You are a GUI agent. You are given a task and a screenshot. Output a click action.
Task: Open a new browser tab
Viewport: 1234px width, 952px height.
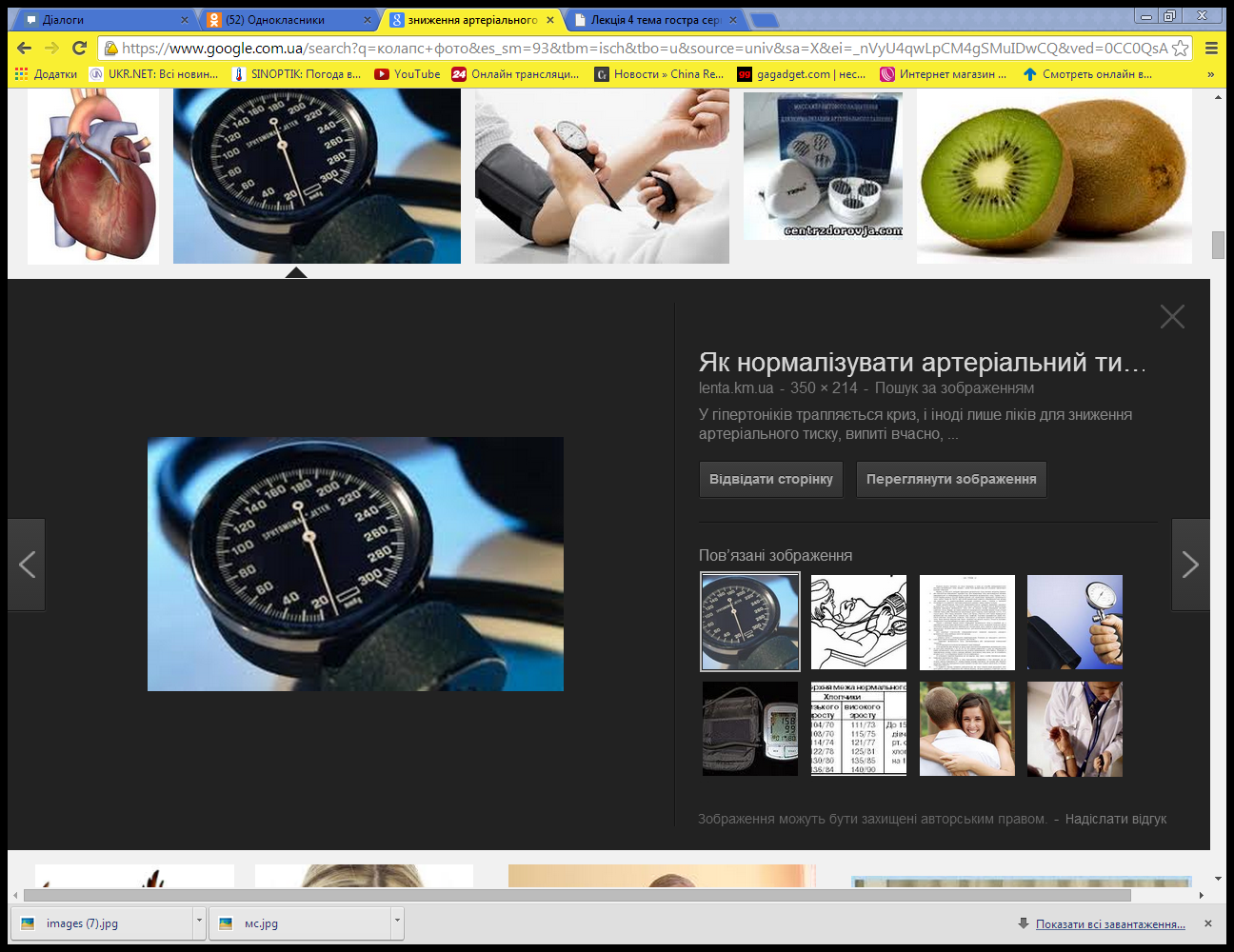click(x=764, y=20)
